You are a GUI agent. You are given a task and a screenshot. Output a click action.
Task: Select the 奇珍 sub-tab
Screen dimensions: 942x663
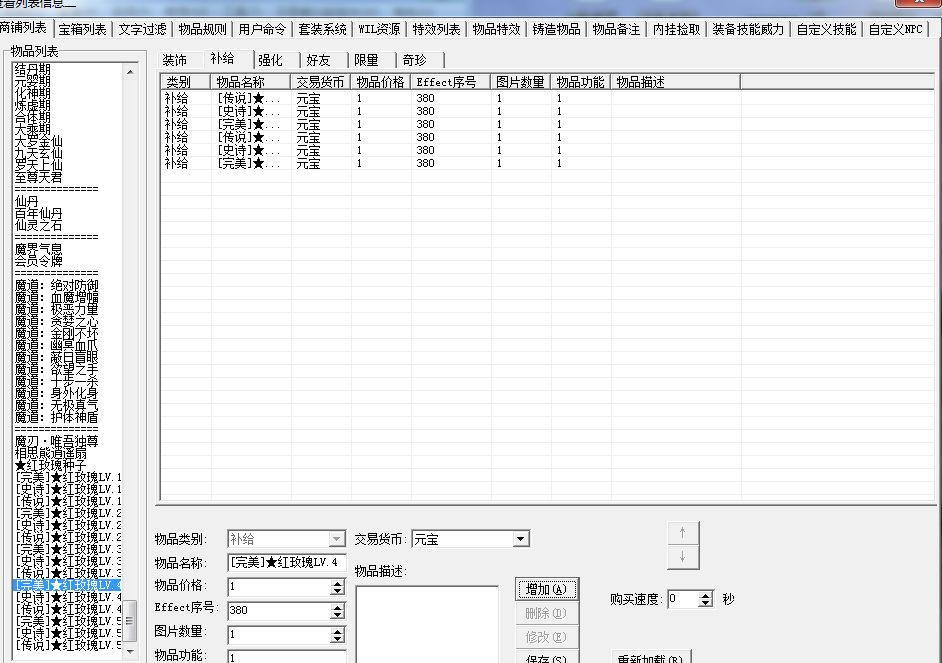click(416, 59)
